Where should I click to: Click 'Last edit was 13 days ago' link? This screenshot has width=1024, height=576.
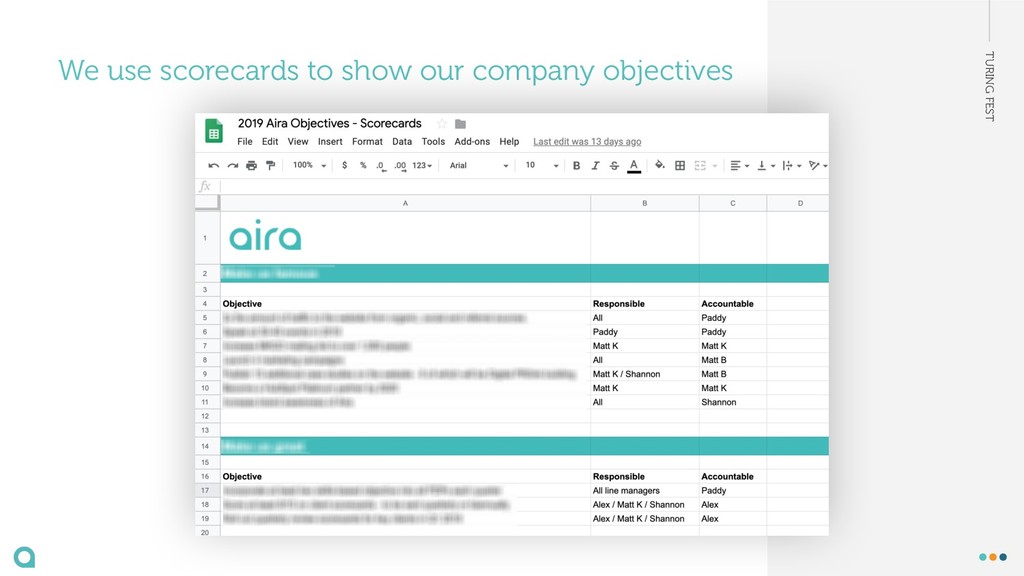tap(587, 142)
